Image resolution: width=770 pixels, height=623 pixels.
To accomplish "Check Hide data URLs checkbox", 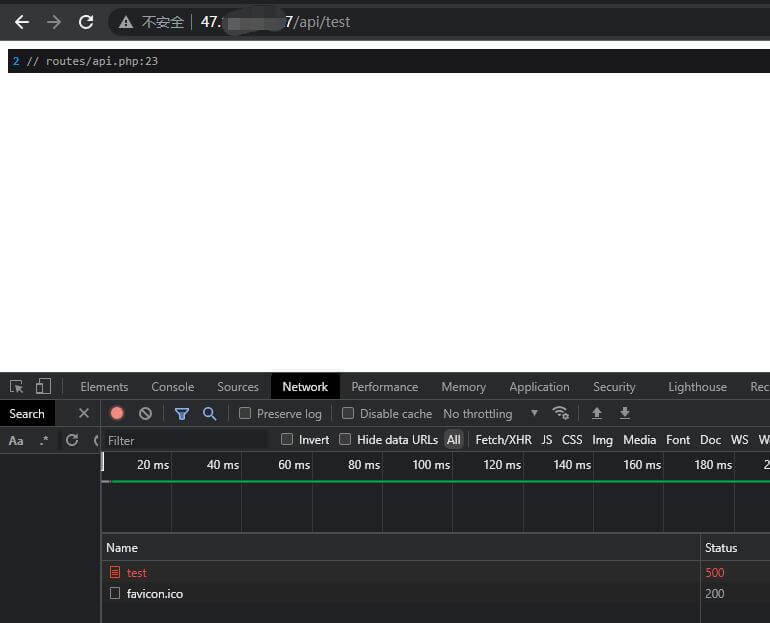I will point(345,439).
